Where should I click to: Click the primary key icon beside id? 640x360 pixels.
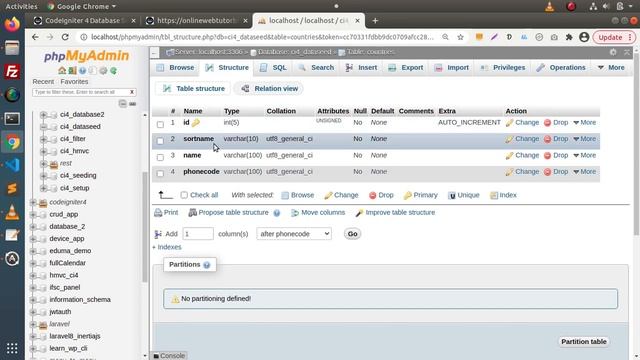tap(196, 122)
